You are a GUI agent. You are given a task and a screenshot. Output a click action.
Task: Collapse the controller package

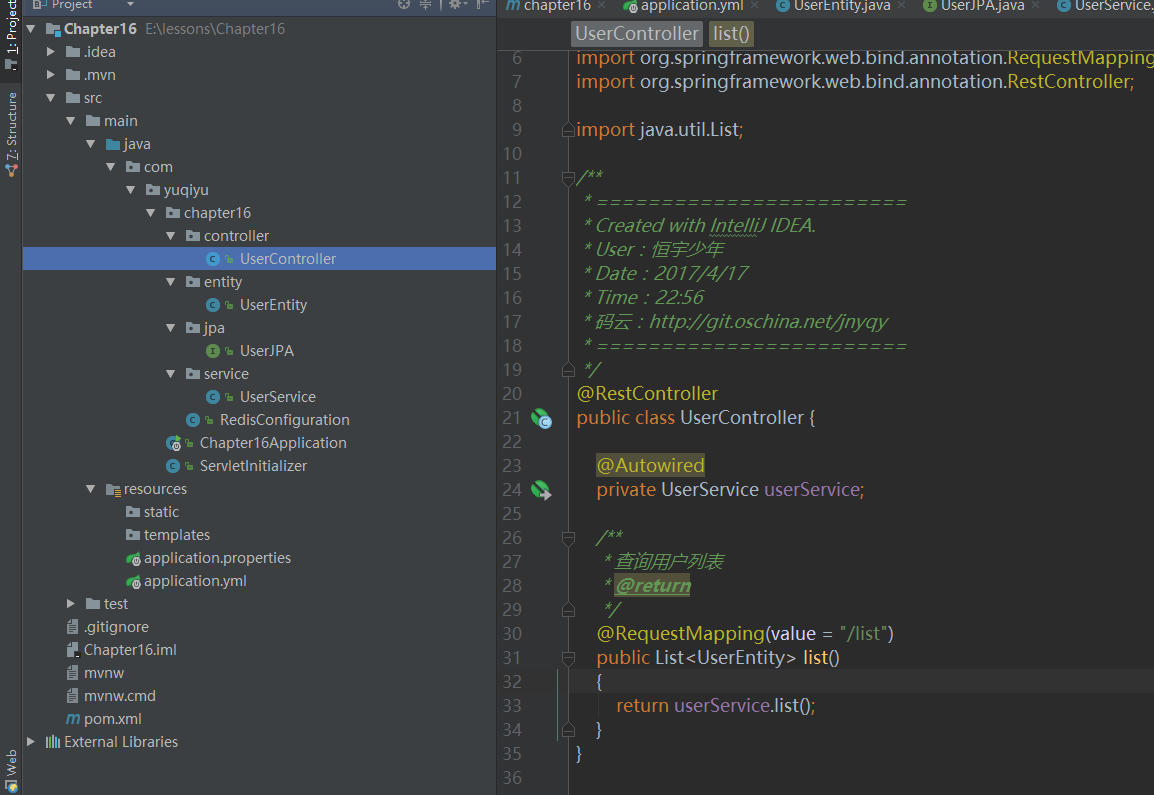coord(171,236)
